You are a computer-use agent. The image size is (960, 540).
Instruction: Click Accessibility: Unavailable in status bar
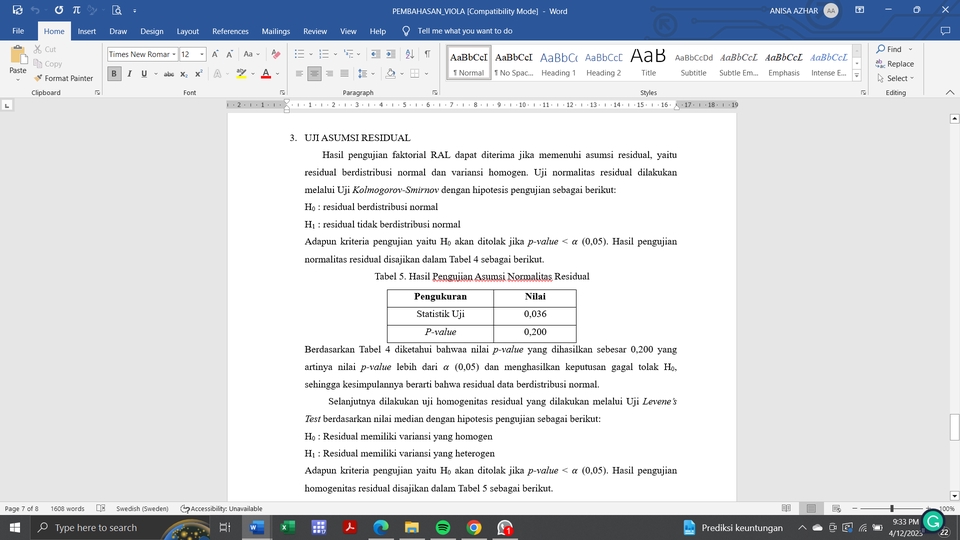pos(221,509)
